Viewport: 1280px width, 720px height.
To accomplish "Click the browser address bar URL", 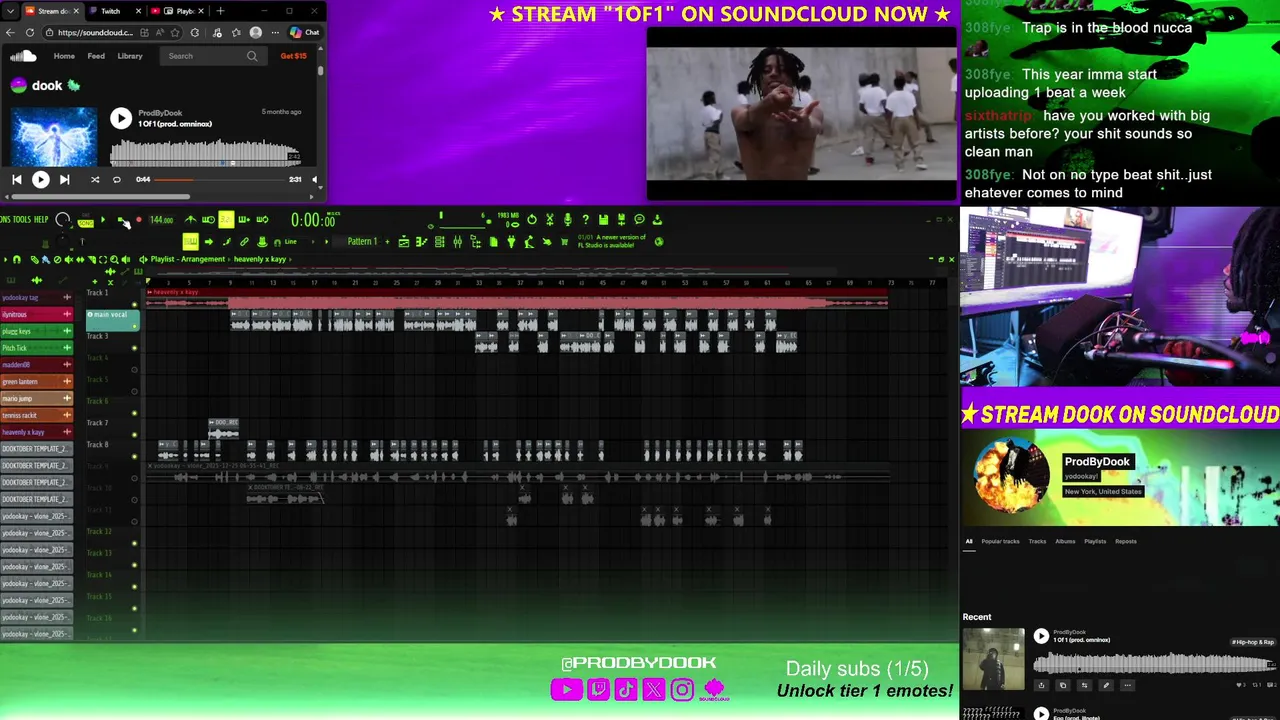I will pyautogui.click(x=94, y=32).
